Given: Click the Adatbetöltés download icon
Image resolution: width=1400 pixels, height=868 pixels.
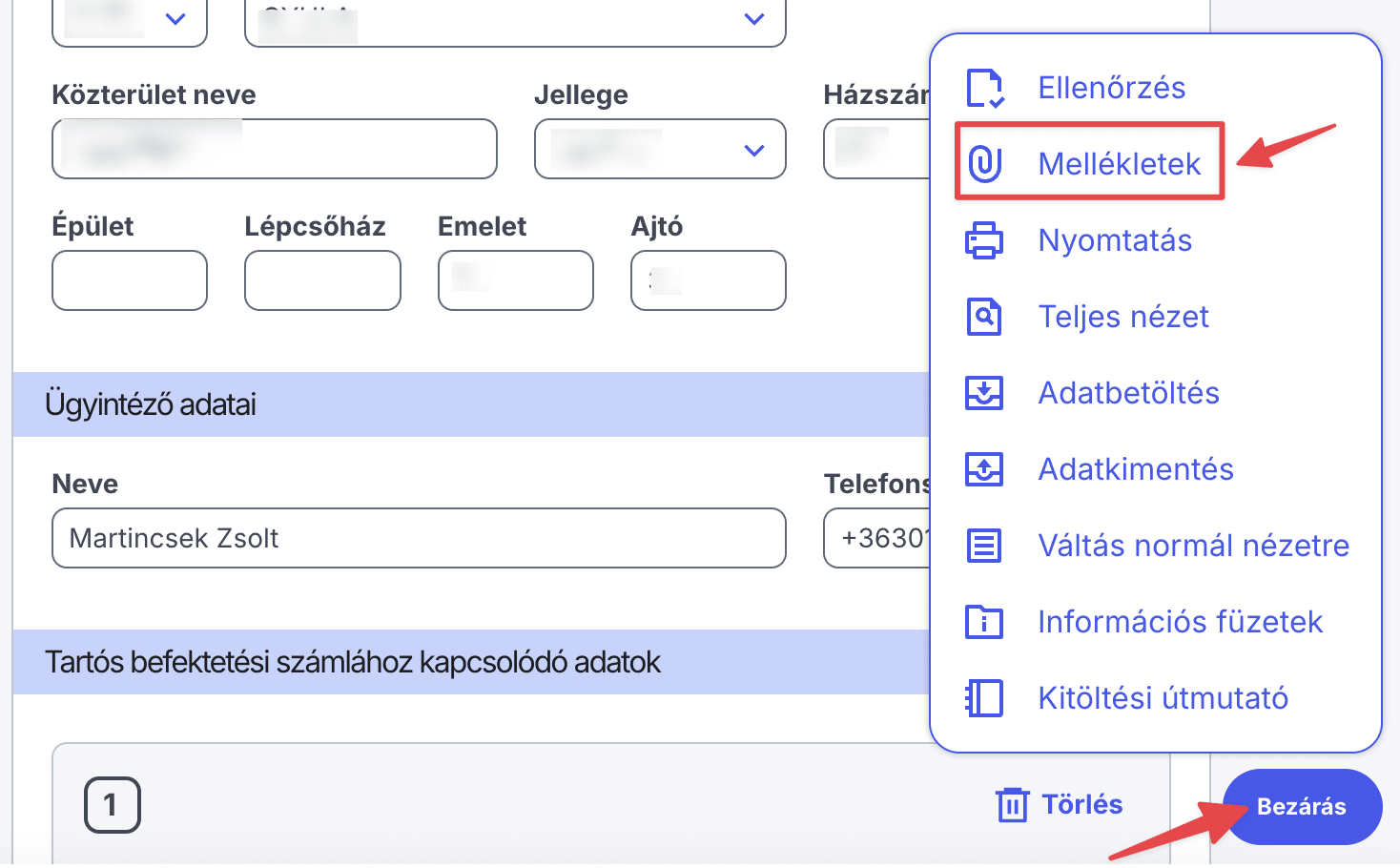Looking at the screenshot, I should tap(984, 393).
